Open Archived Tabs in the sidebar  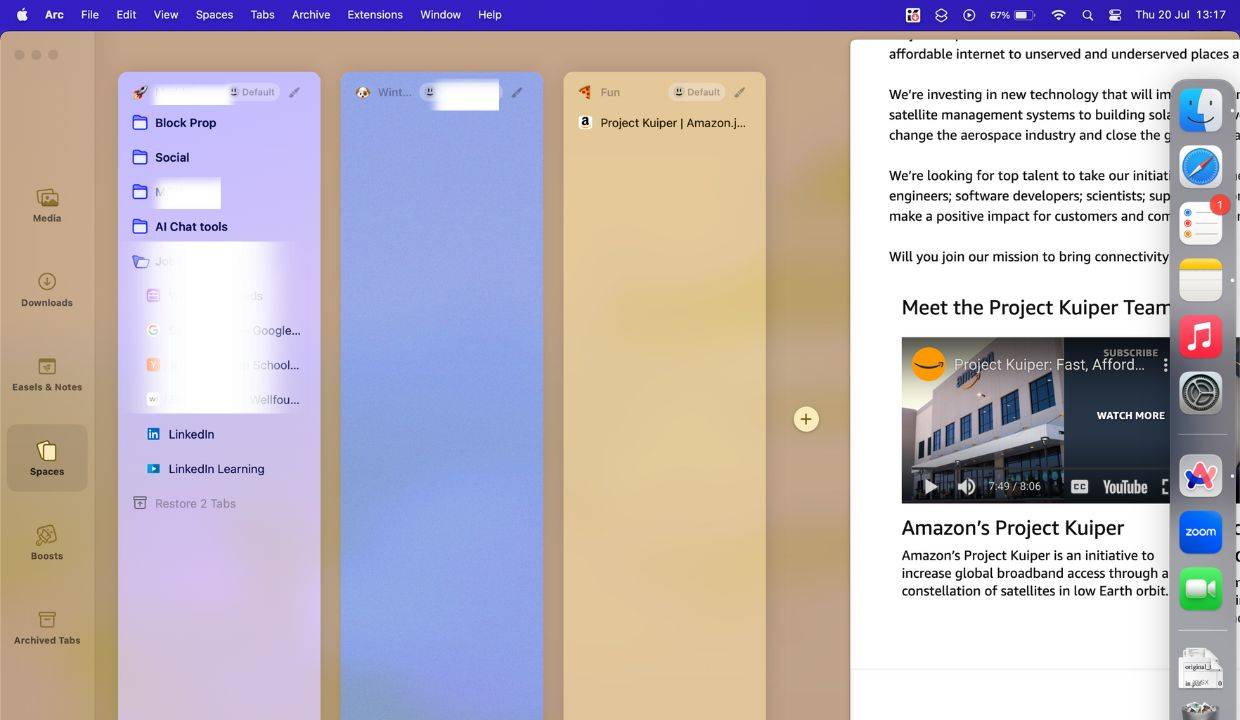pos(46,626)
